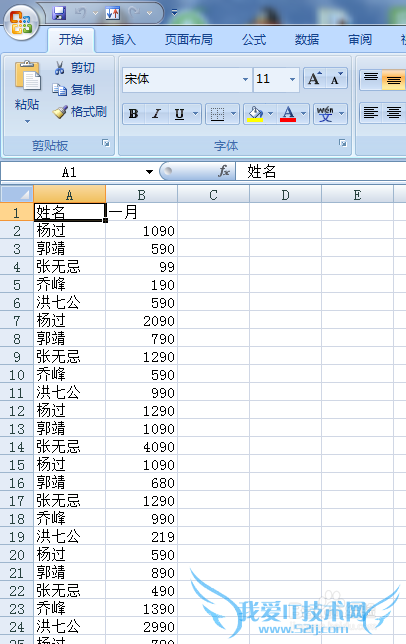Viewport: 406px width, 644px height.
Task: Center cell text horizontally
Action: coord(393,113)
